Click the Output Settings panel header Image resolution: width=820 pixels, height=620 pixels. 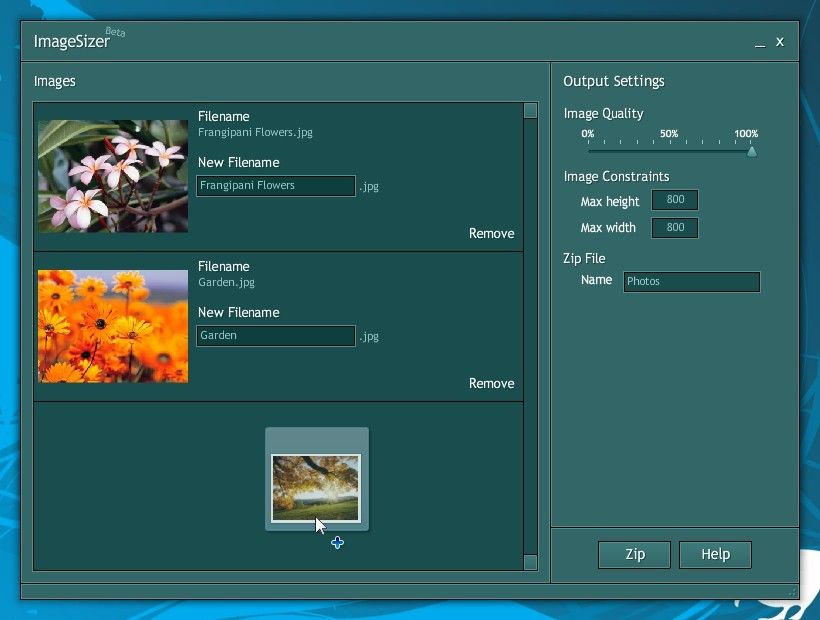click(614, 81)
